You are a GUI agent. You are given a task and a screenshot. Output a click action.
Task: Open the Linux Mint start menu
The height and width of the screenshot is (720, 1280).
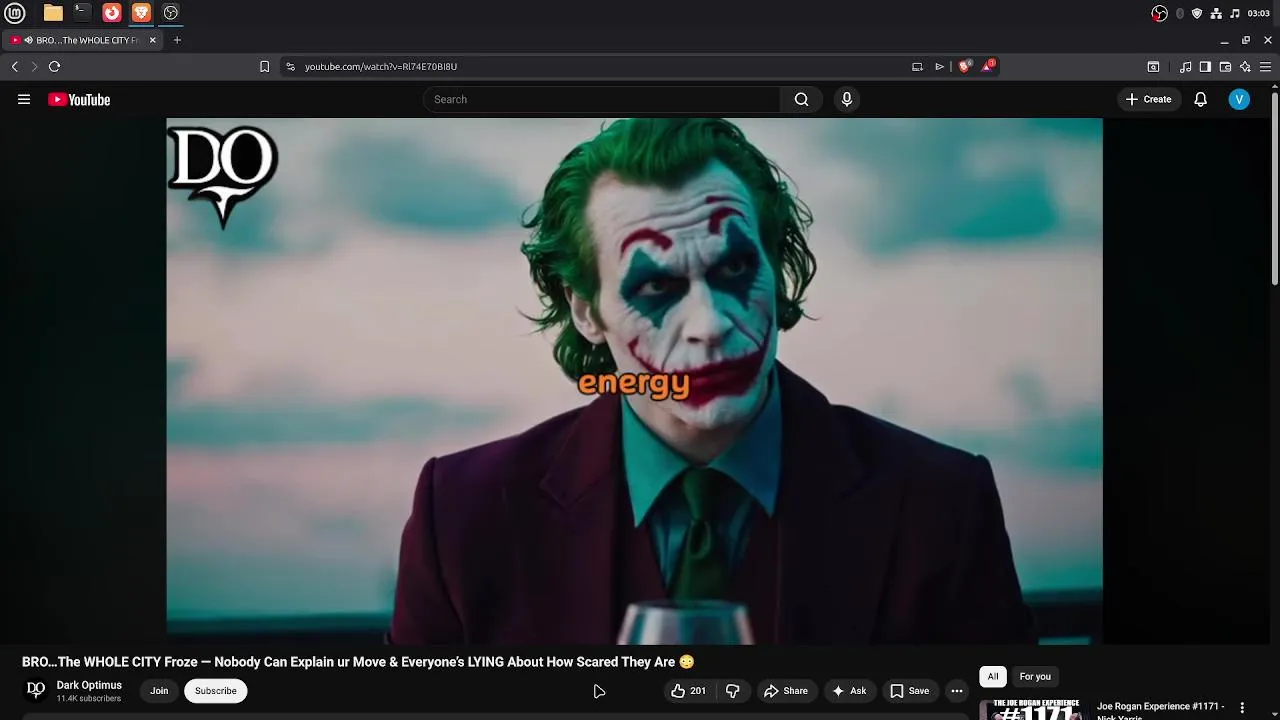(14, 13)
